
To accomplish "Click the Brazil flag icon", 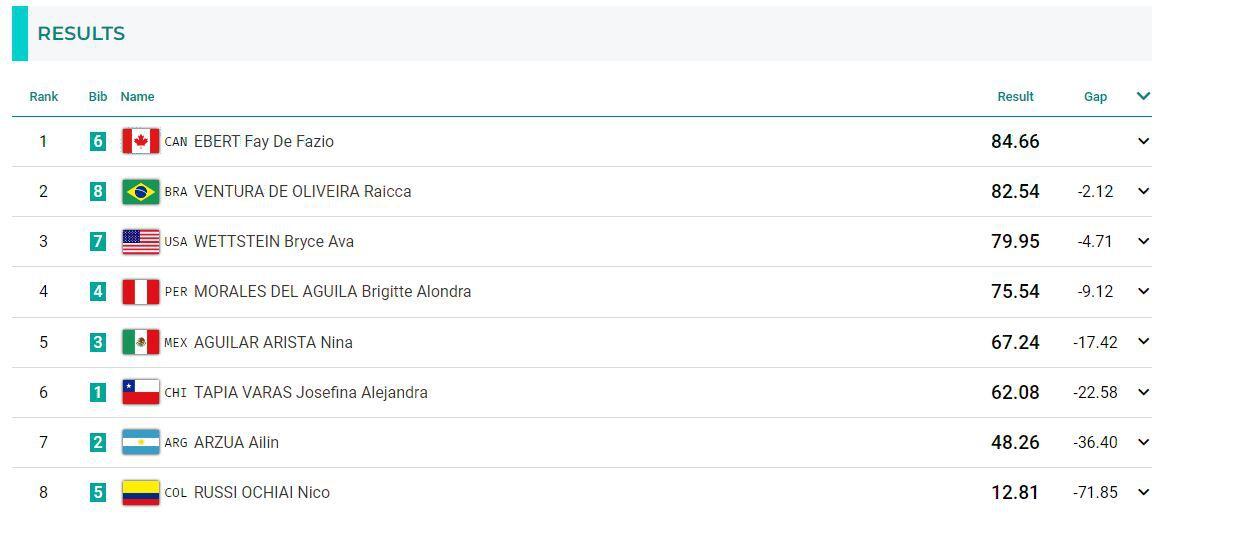I will [140, 191].
